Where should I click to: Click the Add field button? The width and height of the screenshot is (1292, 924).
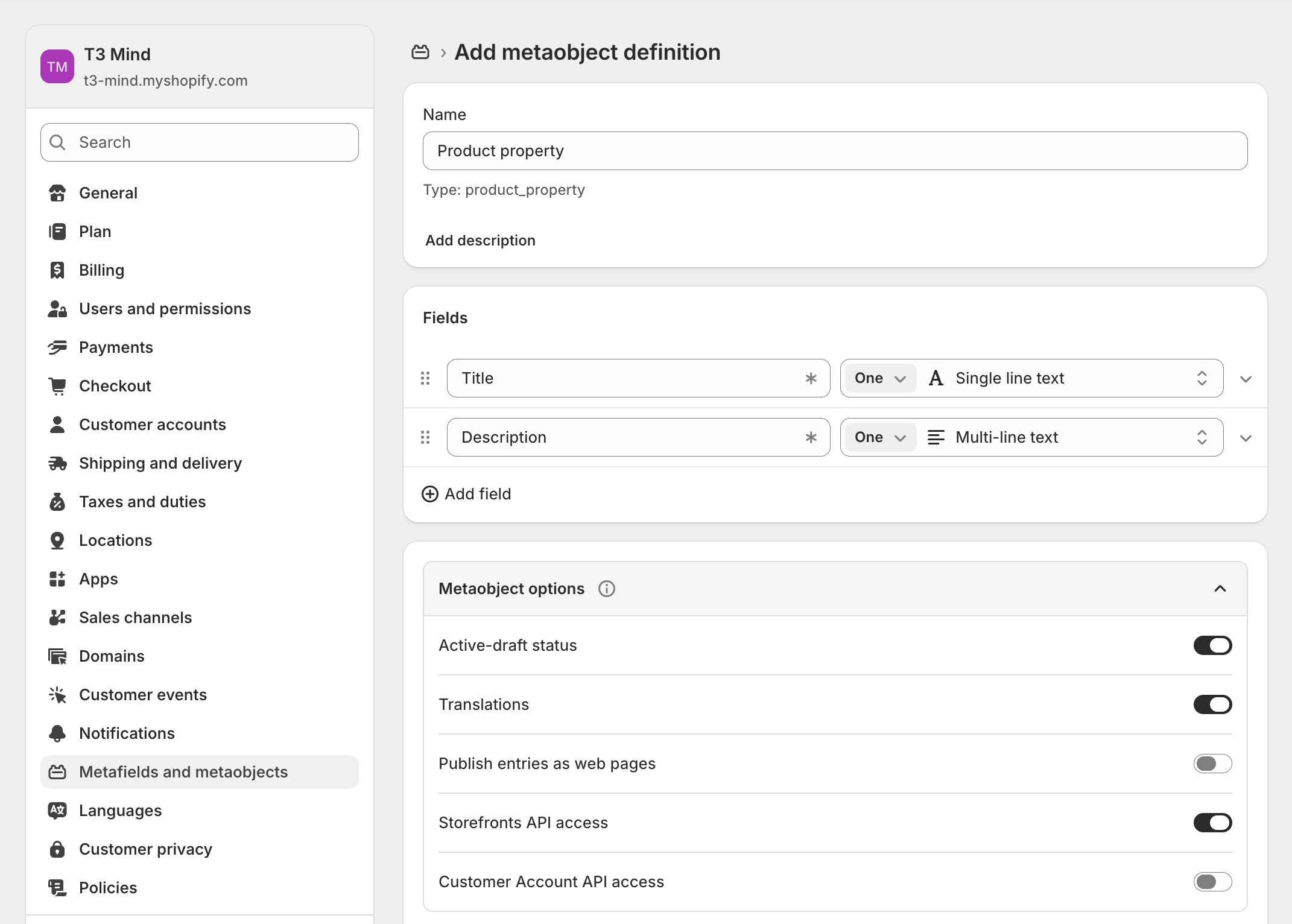(466, 494)
